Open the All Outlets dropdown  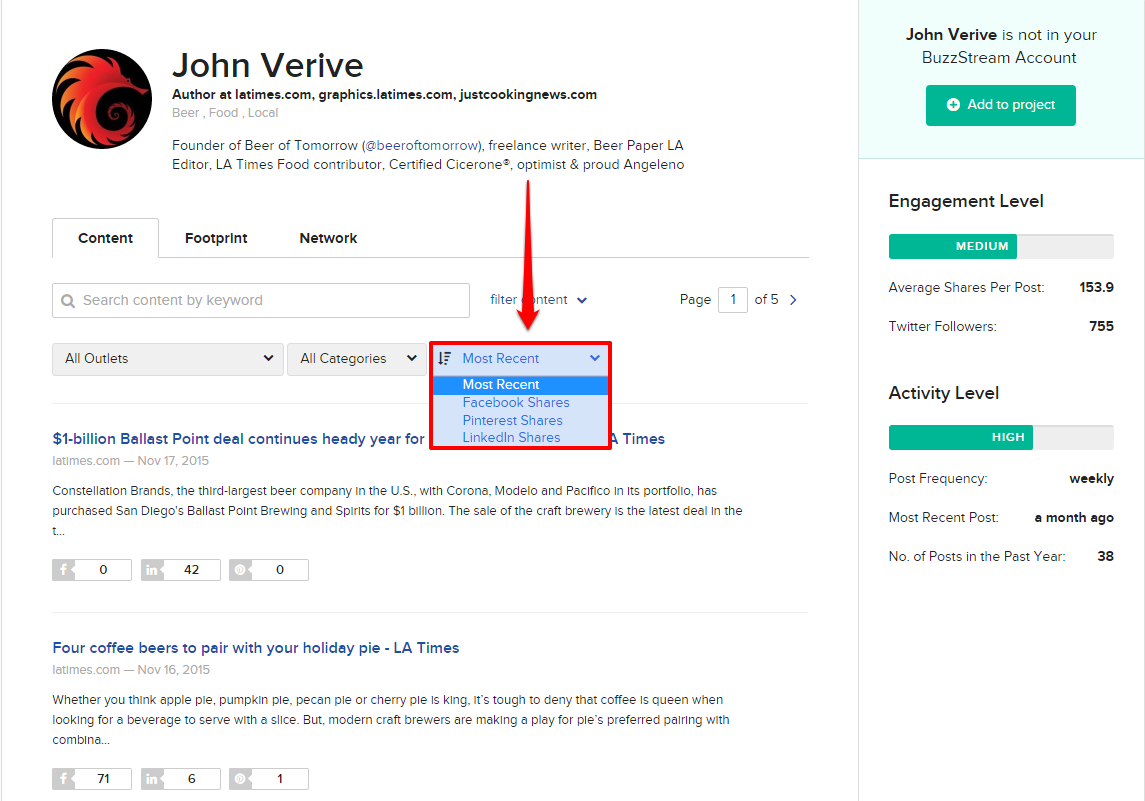point(167,358)
